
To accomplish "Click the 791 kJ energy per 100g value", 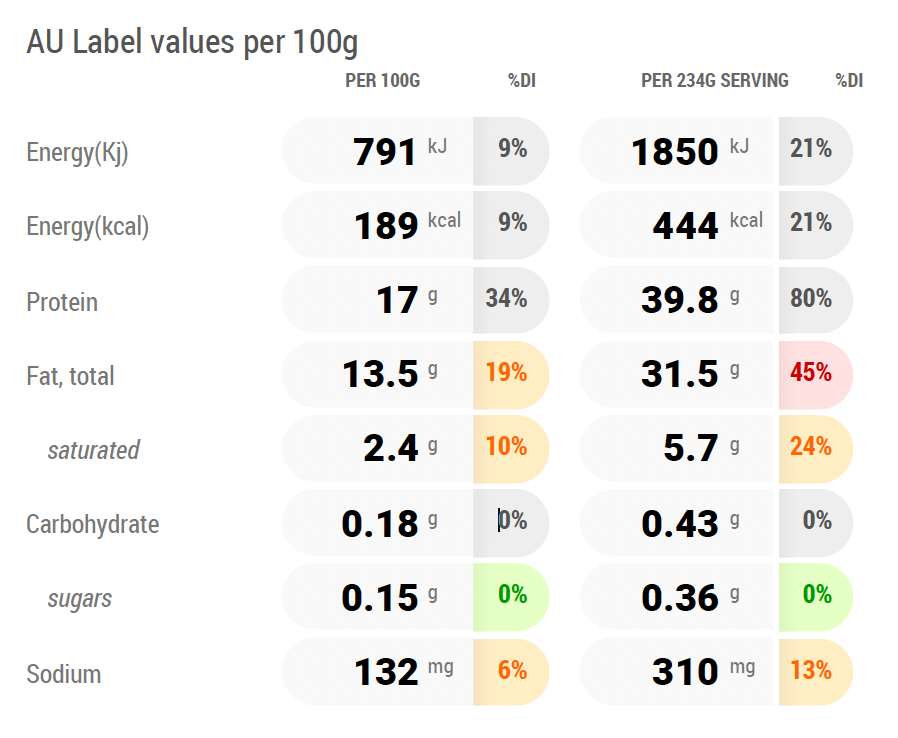I will pyautogui.click(x=377, y=151).
